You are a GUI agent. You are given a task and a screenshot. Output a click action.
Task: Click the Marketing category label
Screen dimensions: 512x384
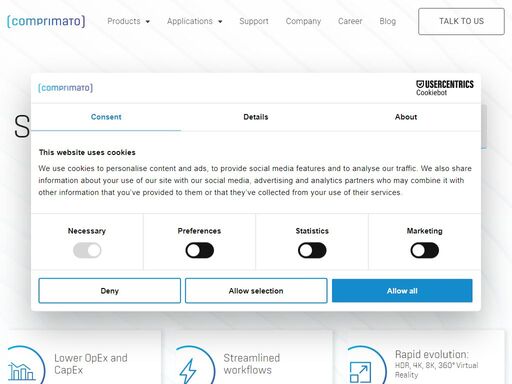(425, 231)
